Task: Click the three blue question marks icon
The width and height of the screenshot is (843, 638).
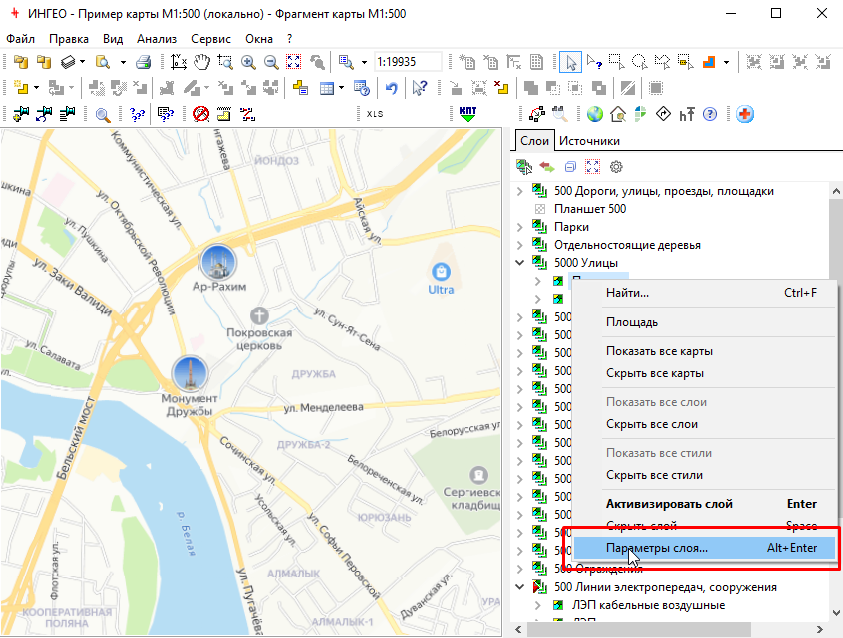Action: pos(138,114)
